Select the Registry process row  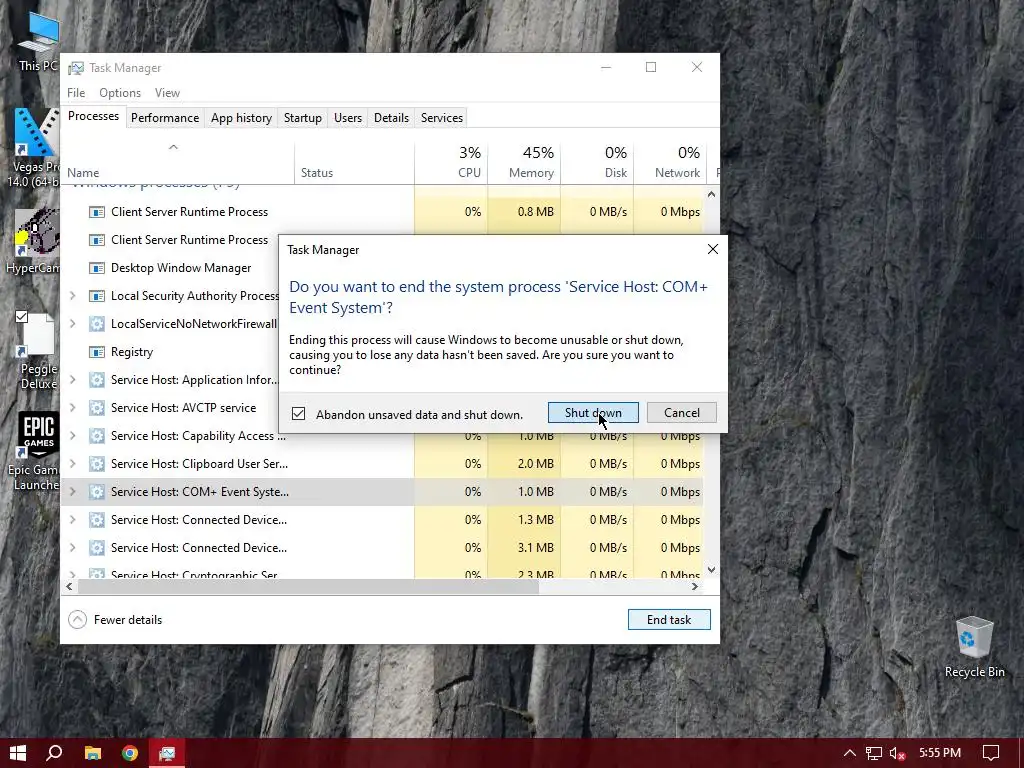pos(170,352)
